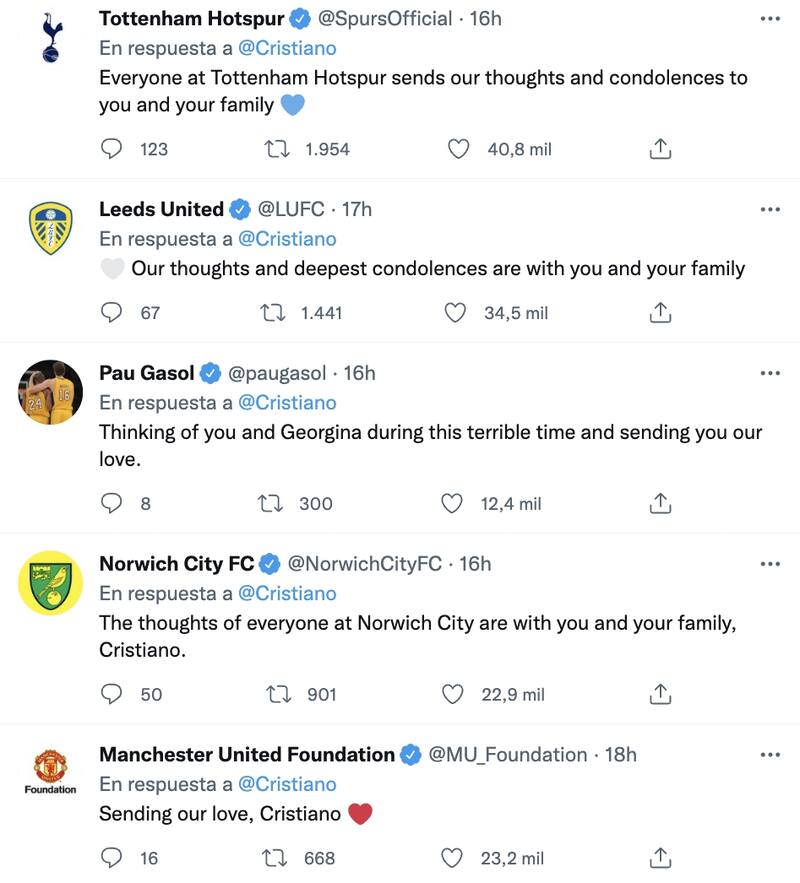
Task: Like the Manchester United Foundation tweet
Action: click(x=455, y=858)
